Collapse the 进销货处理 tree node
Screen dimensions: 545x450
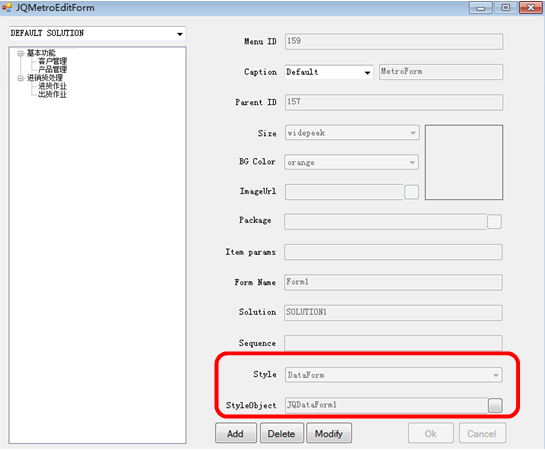tap(21, 79)
